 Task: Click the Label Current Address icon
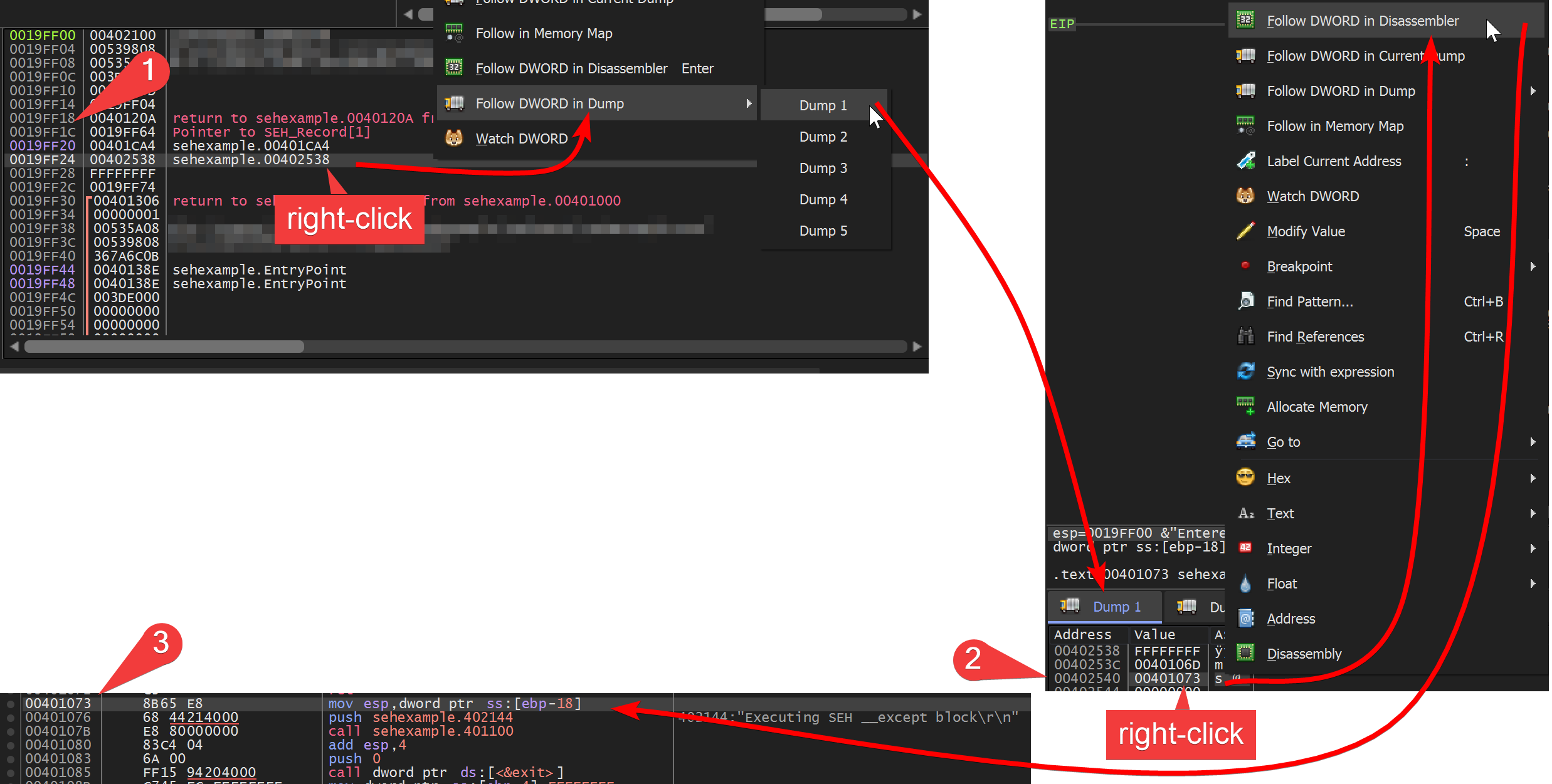pos(1245,161)
